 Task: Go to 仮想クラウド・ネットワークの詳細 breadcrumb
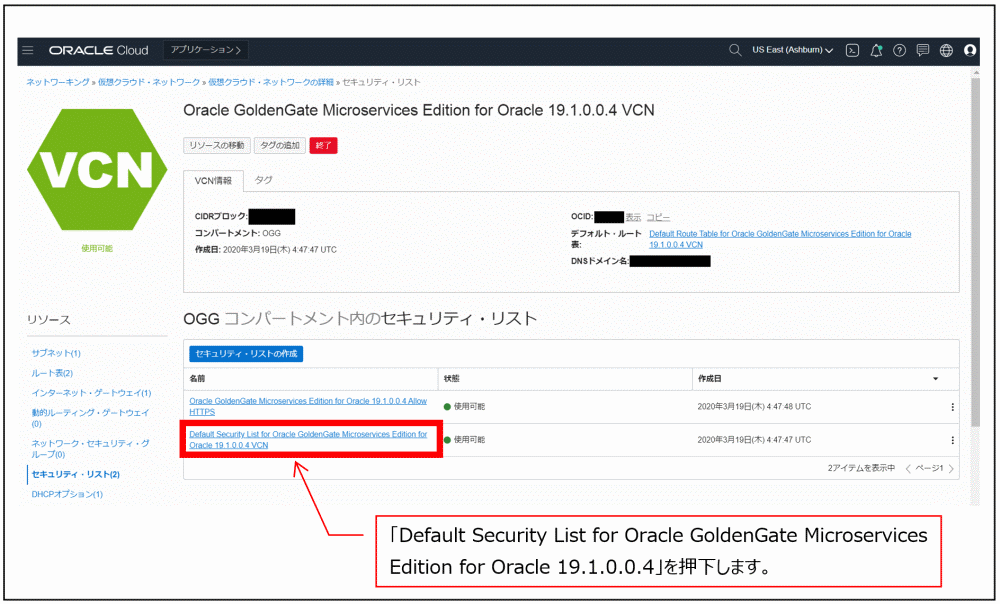[x=271, y=82]
